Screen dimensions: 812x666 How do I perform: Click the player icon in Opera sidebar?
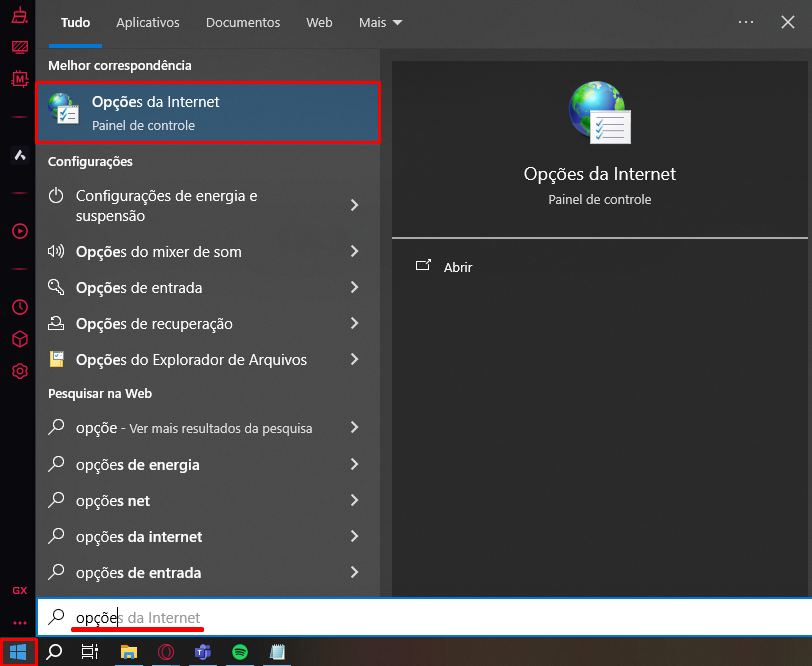click(19, 231)
